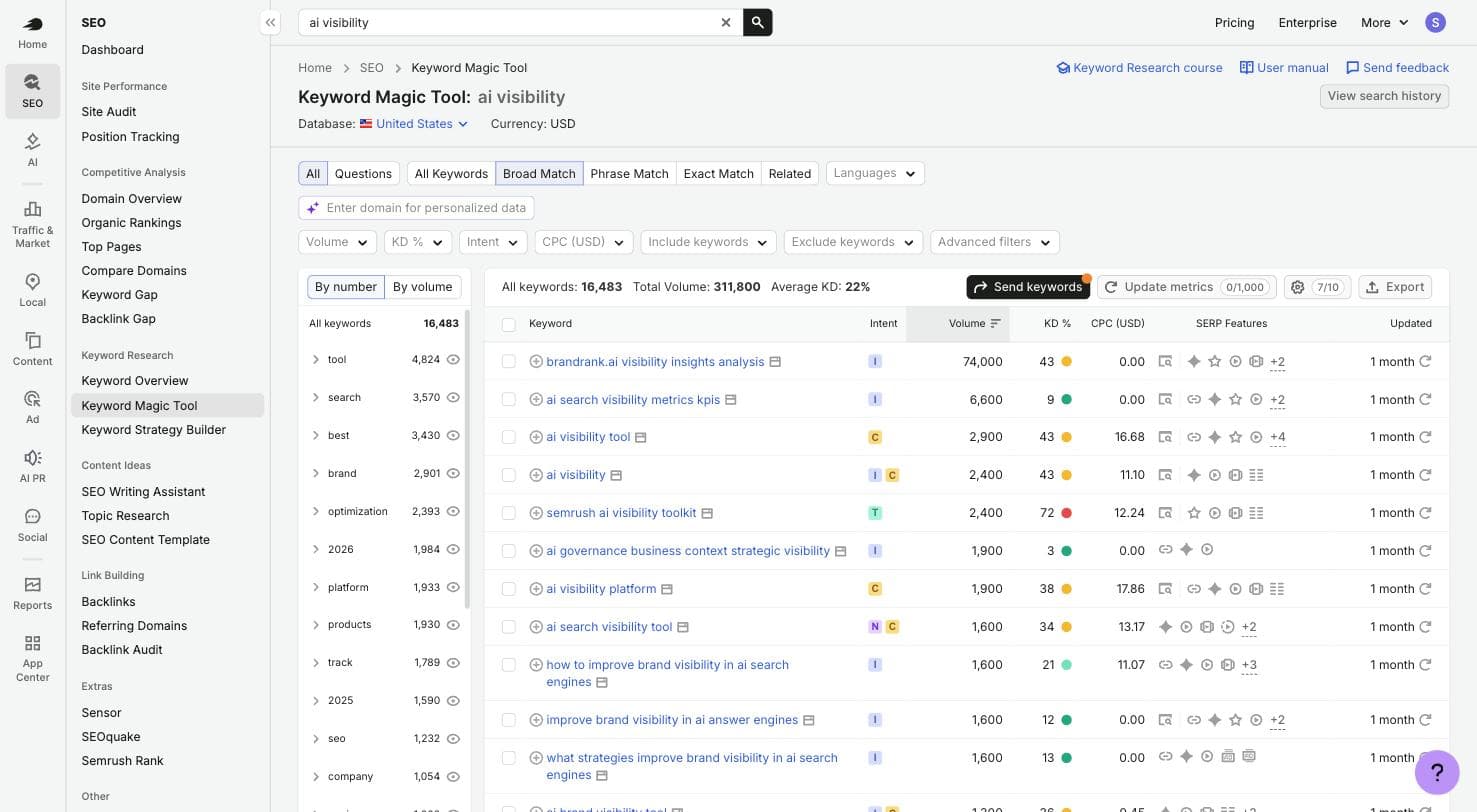Show +4 more SERP features for ai visibility tool

click(1277, 437)
